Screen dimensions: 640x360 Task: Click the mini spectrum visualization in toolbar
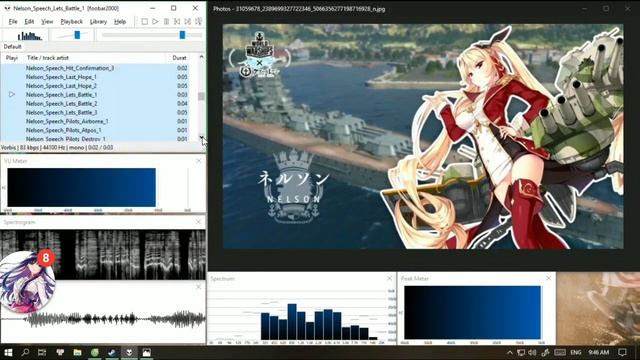29,36
